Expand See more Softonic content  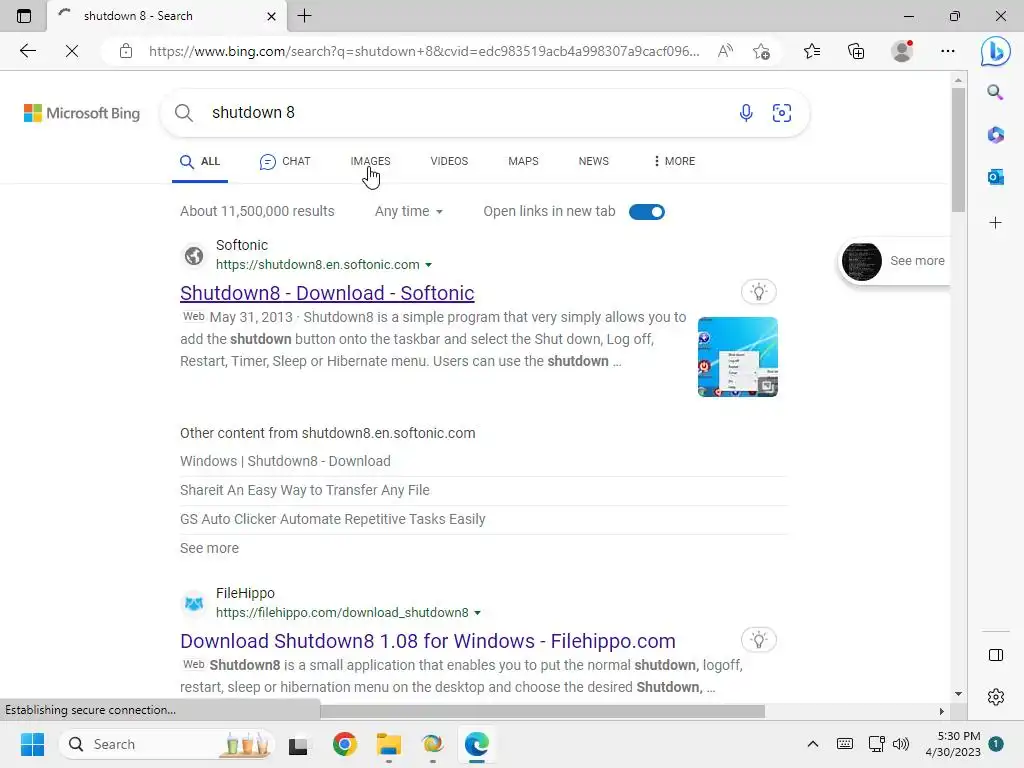[x=209, y=548]
